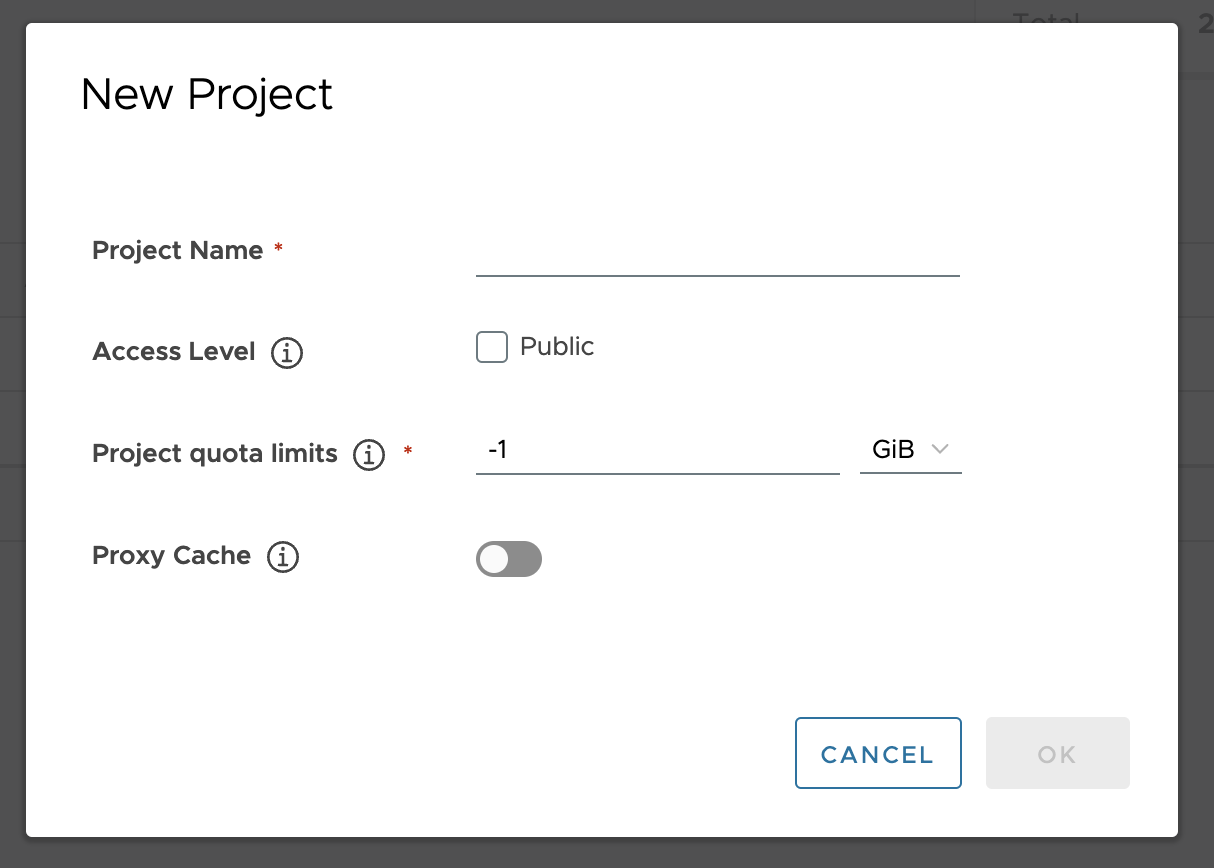The height and width of the screenshot is (868, 1214).
Task: Select the storage unit selector
Action: click(x=910, y=449)
